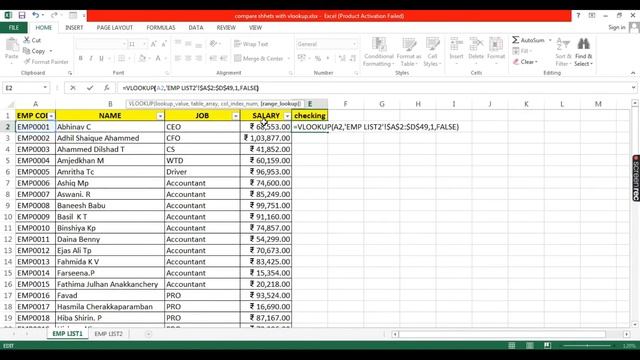
Task: Open the Font Size dropdown
Action: click(x=144, y=44)
